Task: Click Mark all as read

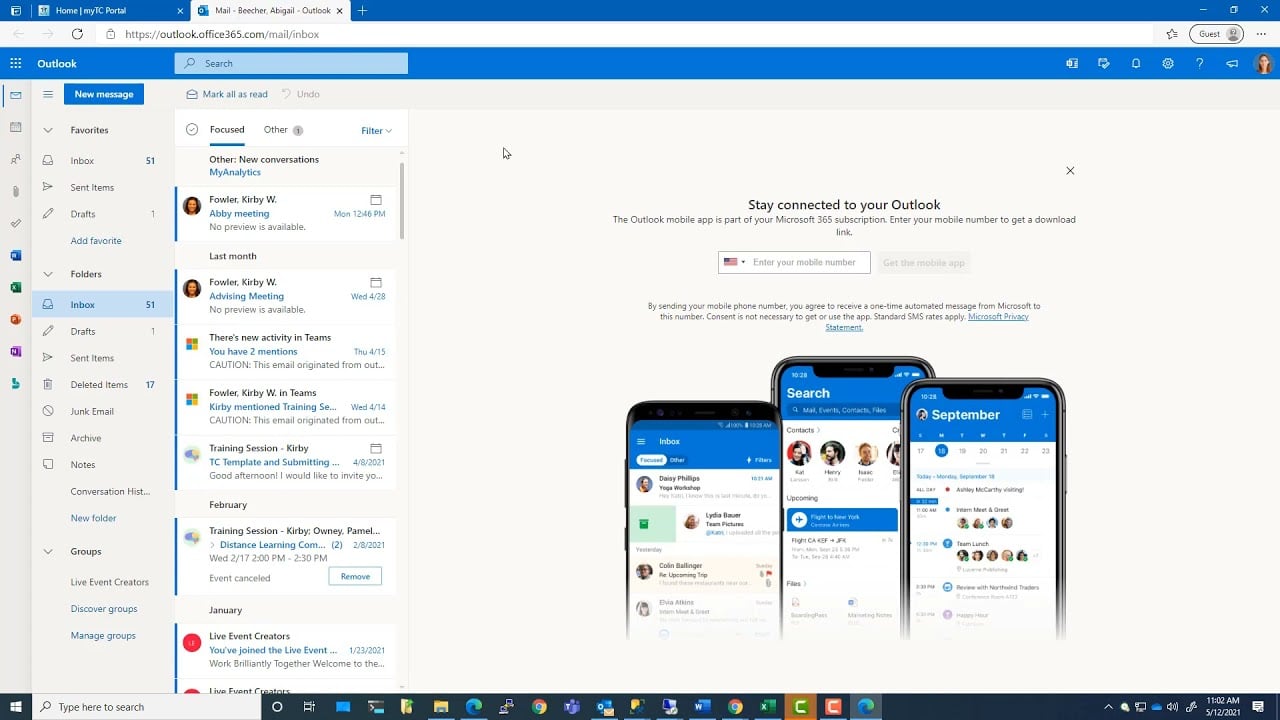Action: coord(227,94)
